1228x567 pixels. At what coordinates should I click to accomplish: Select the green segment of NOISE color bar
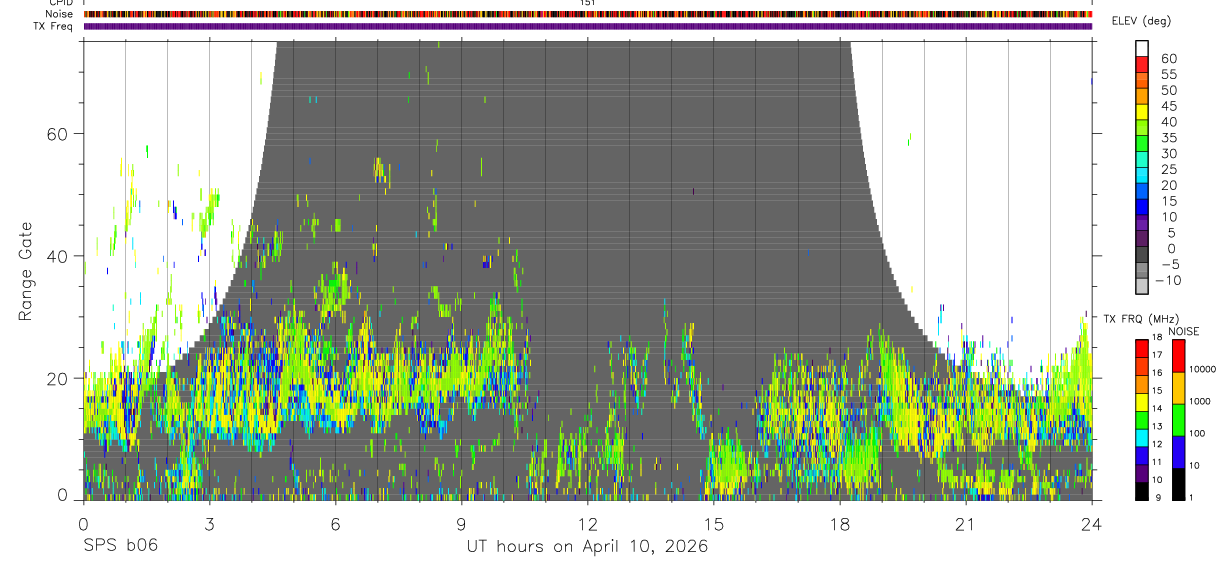pyautogui.click(x=1179, y=420)
